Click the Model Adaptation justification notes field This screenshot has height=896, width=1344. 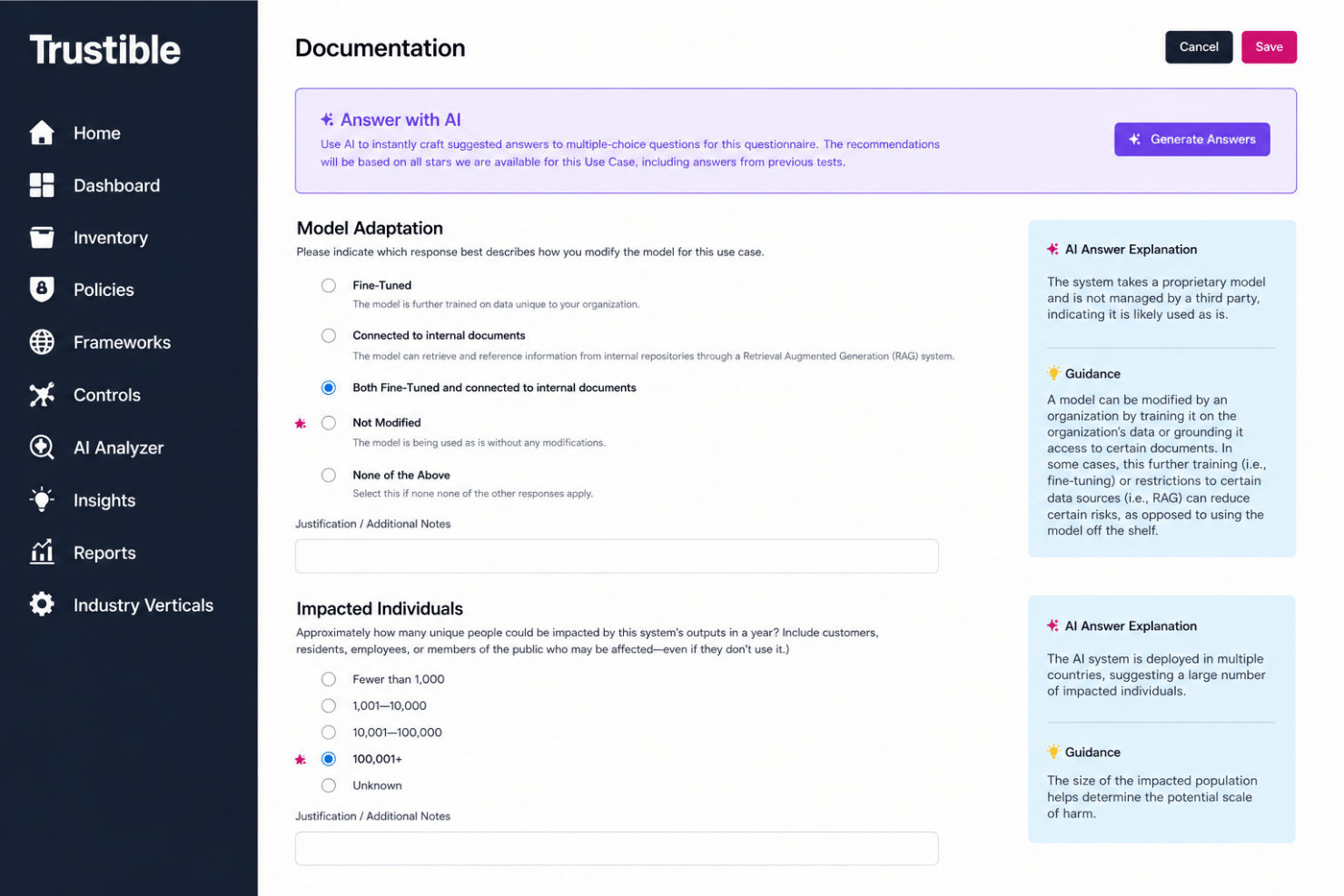tap(617, 556)
